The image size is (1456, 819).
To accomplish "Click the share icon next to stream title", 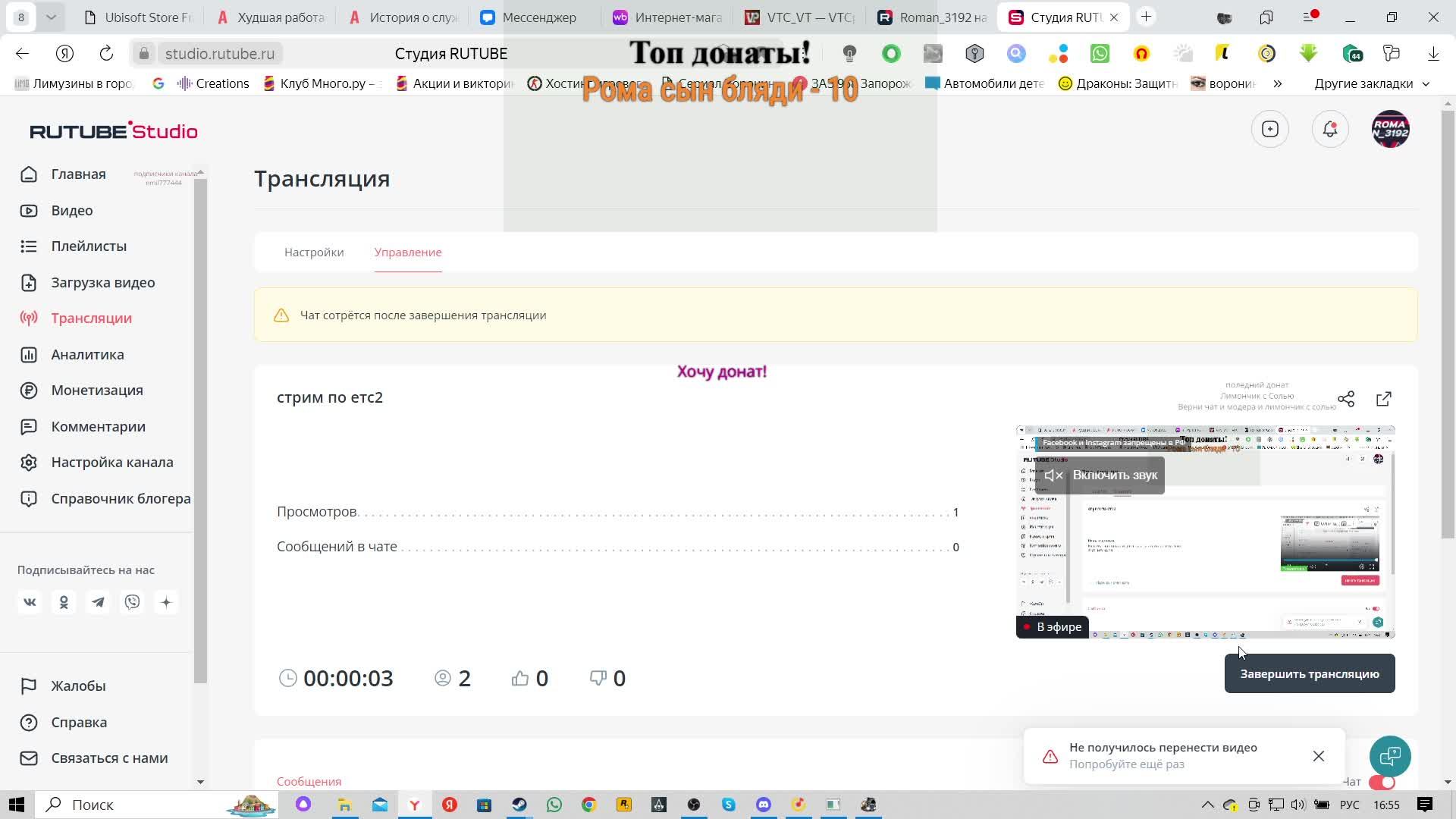I will tap(1346, 399).
